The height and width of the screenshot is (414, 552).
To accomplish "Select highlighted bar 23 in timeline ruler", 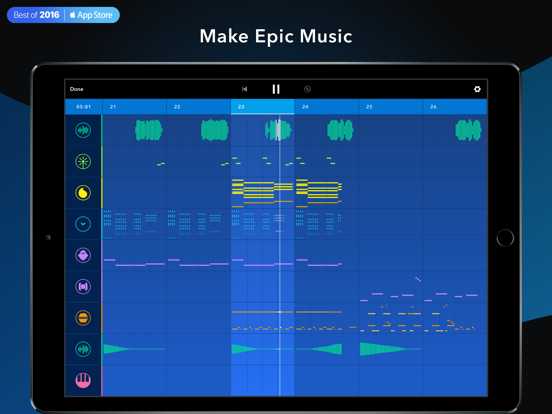I will pos(262,107).
